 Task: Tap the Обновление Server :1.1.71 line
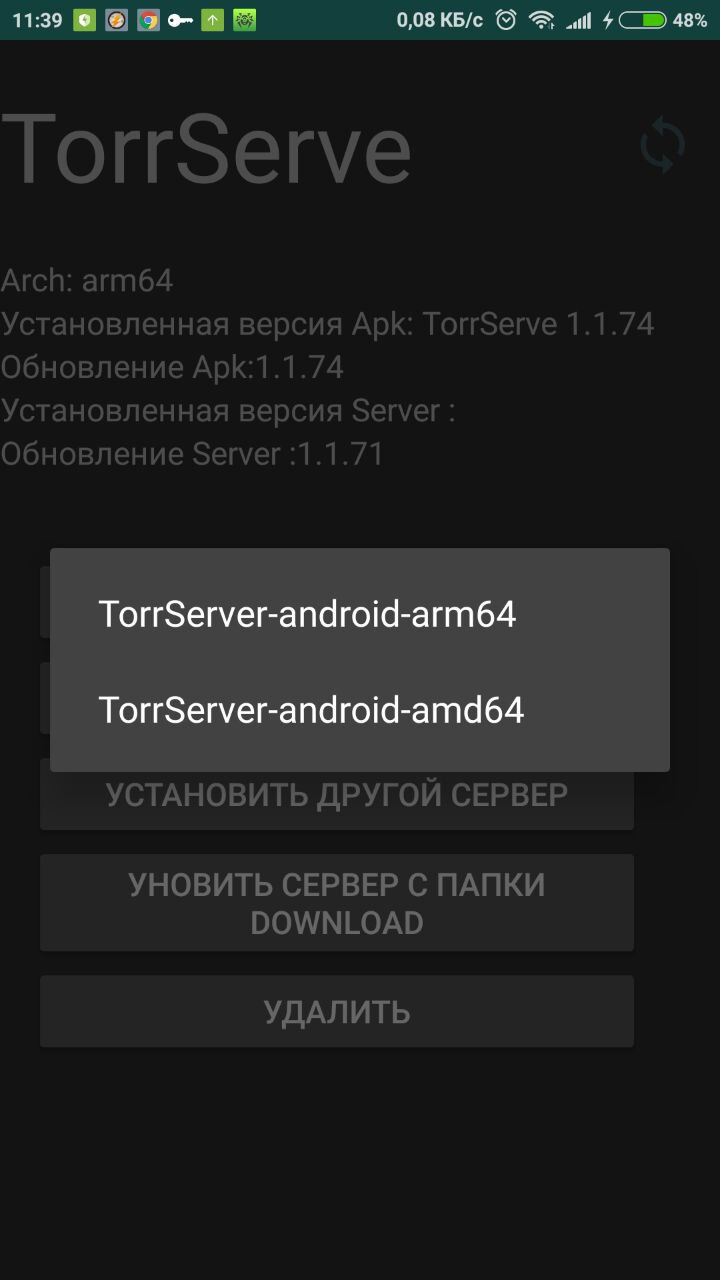coord(192,455)
